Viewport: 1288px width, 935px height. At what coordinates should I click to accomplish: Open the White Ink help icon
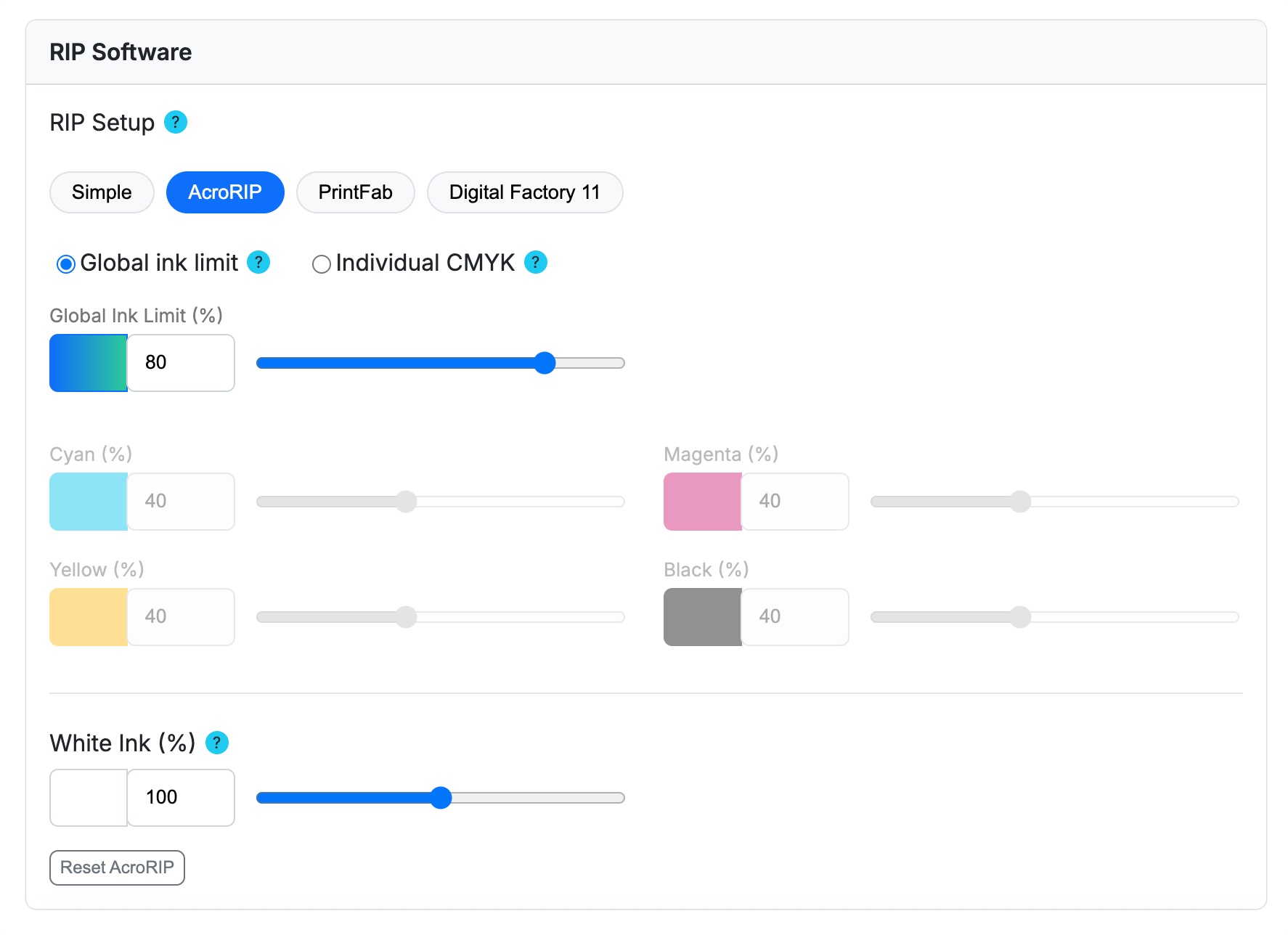[216, 743]
